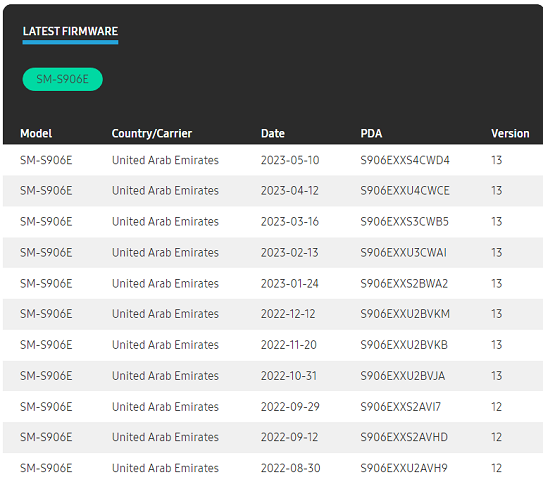
Task: Open firmware S906EXXU2BVKM row
Action: point(273,314)
